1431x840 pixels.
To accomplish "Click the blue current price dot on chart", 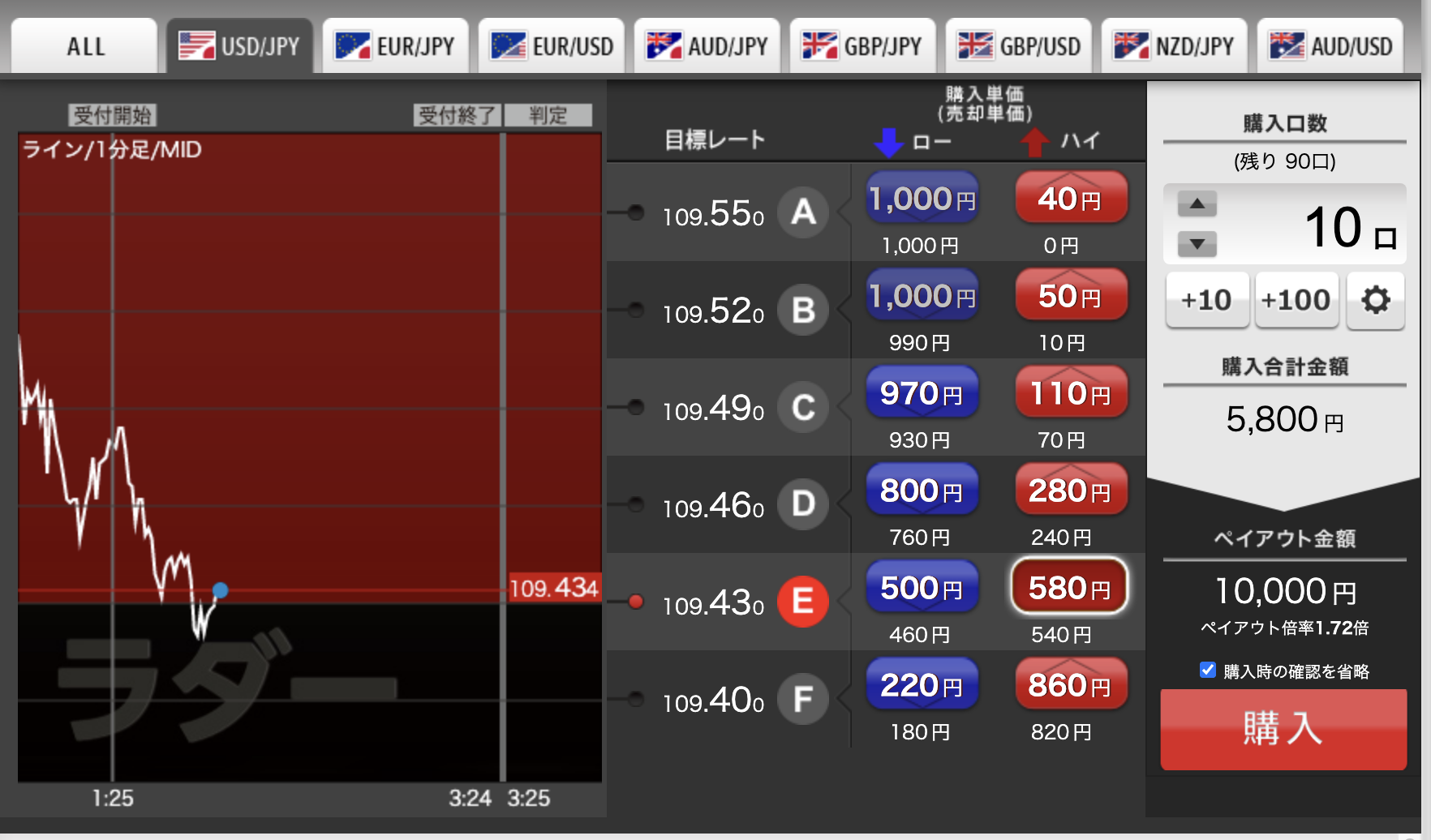I will [x=220, y=590].
